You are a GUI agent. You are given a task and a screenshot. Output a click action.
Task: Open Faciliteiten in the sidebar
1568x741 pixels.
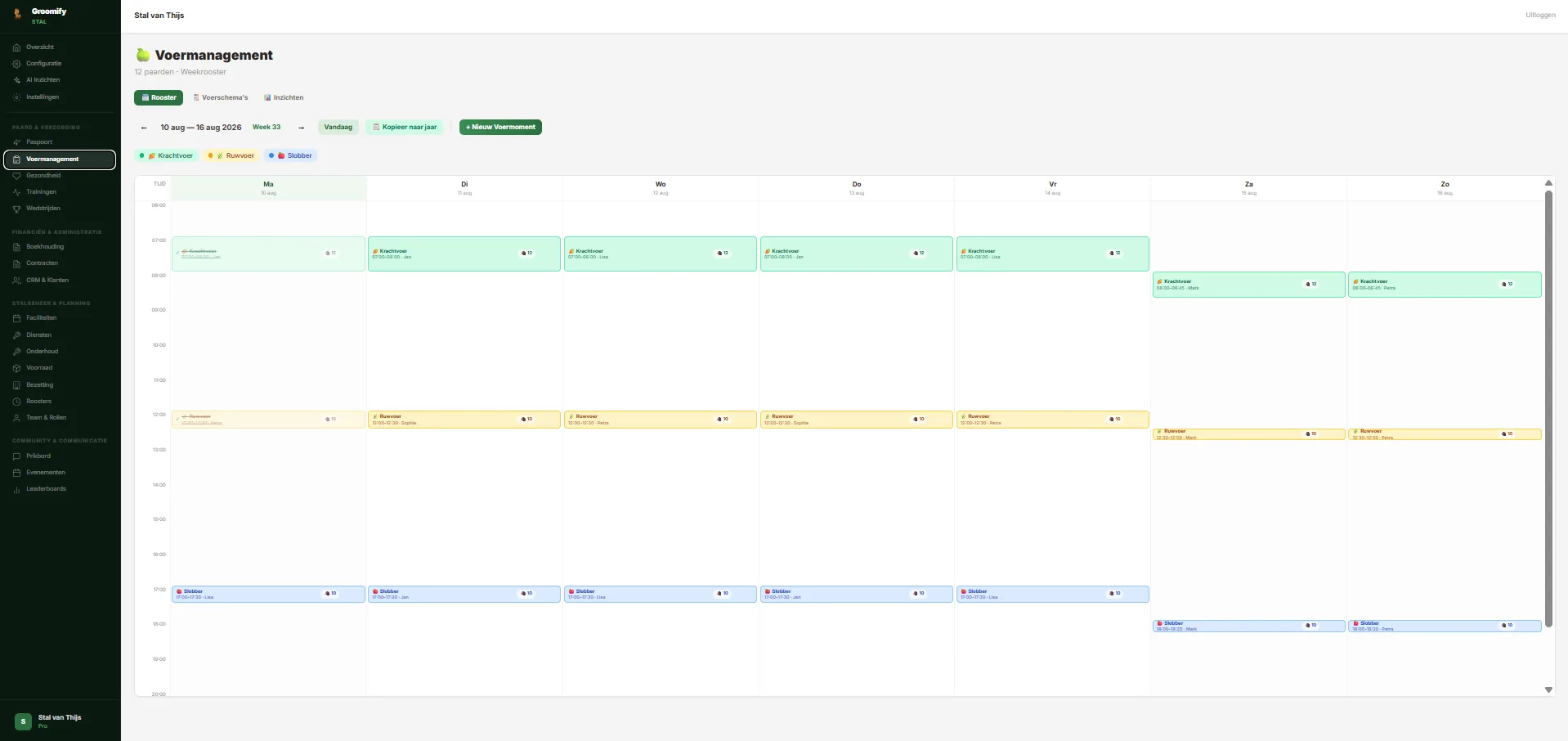(x=60, y=317)
